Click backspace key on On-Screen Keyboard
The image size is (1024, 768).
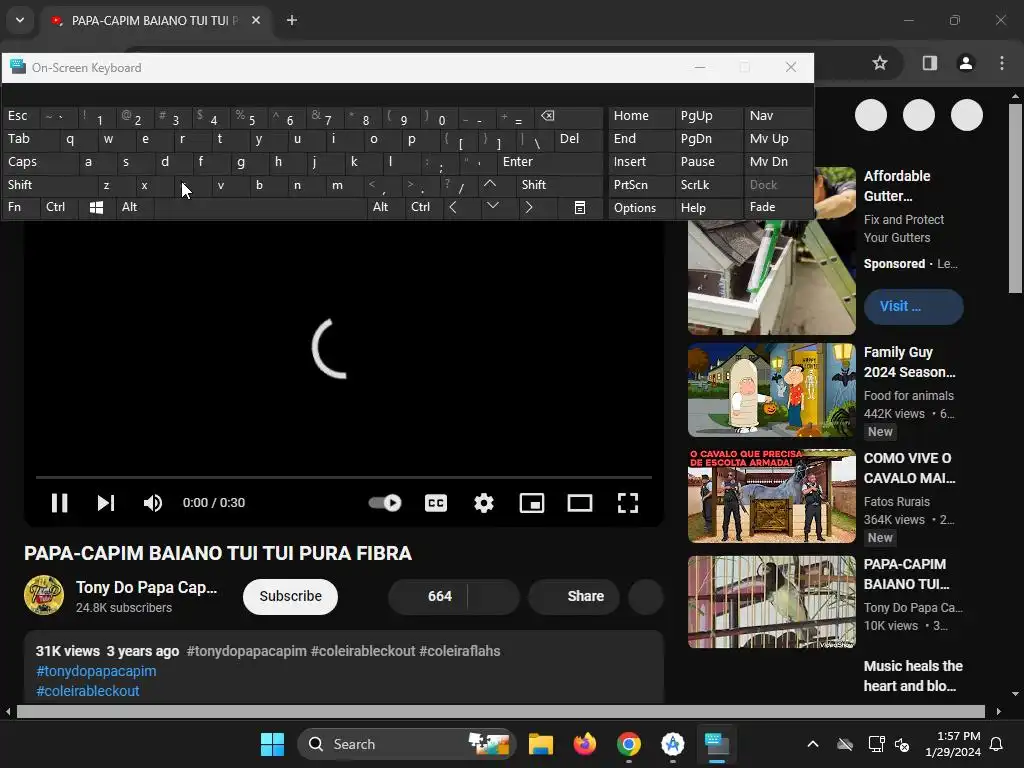pos(568,116)
